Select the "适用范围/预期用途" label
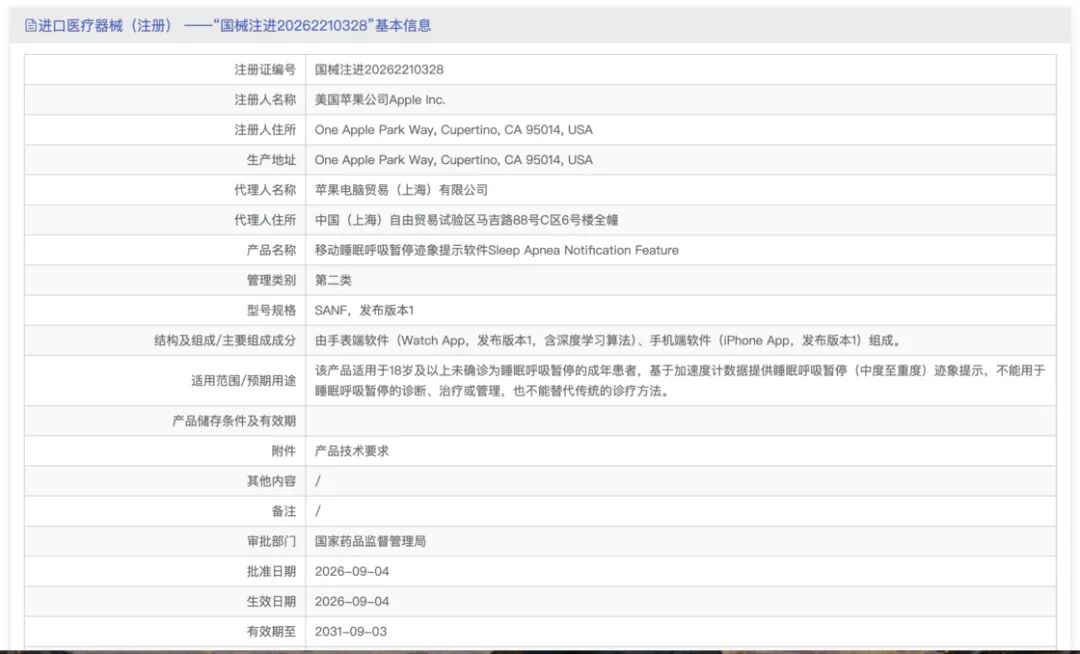This screenshot has width=1080, height=654. (244, 381)
